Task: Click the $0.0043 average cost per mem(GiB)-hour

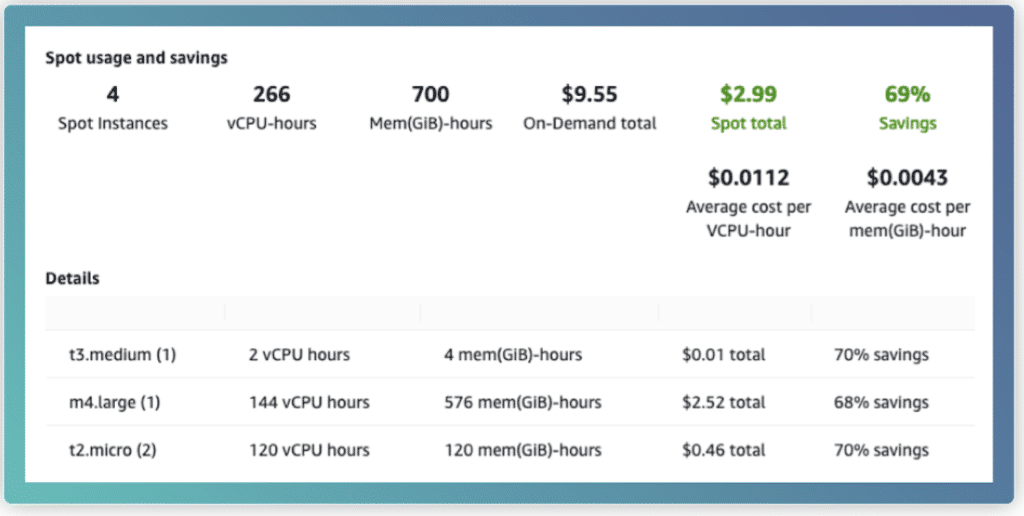Action: (907, 179)
